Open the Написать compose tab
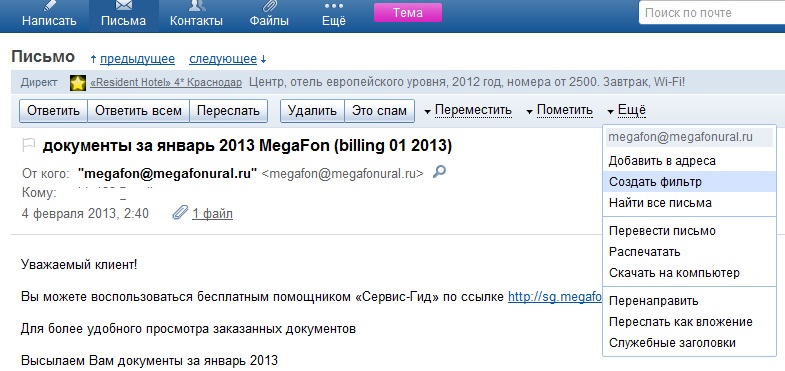 coord(49,15)
